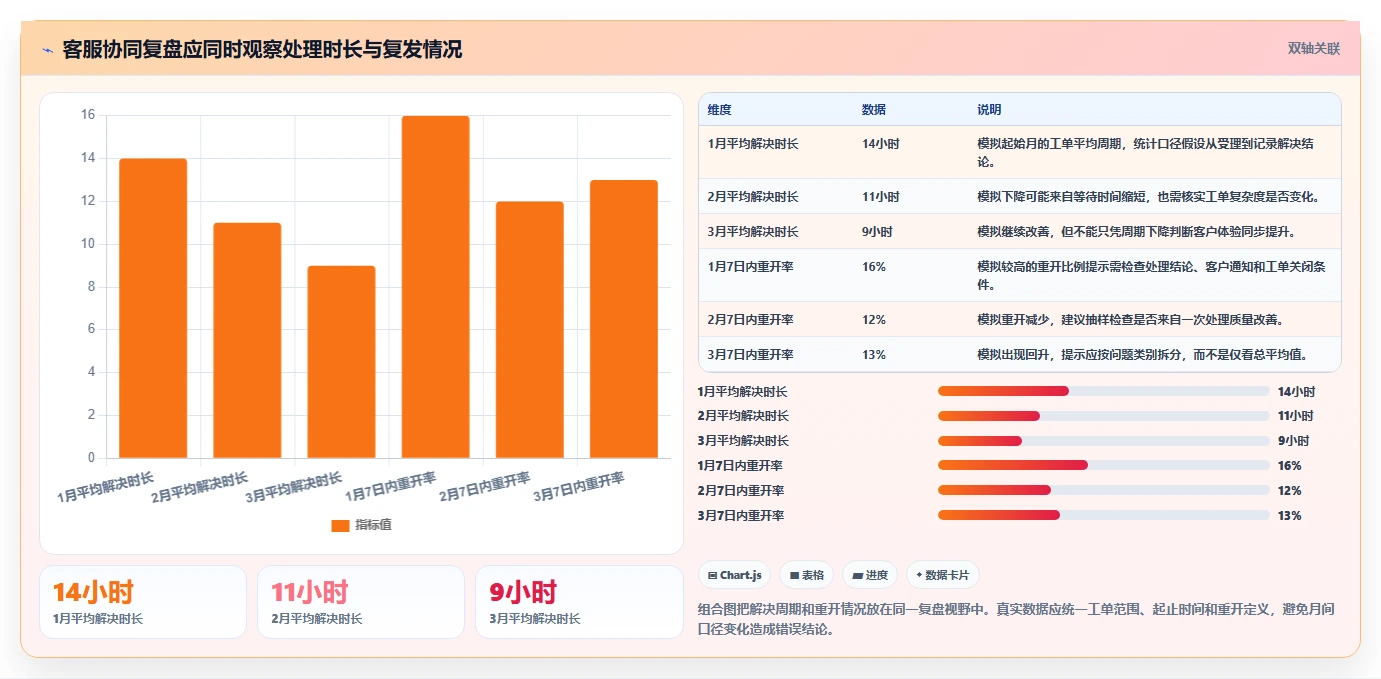Select the 进度 tag chip
The width and height of the screenshot is (1381, 679).
[x=870, y=575]
